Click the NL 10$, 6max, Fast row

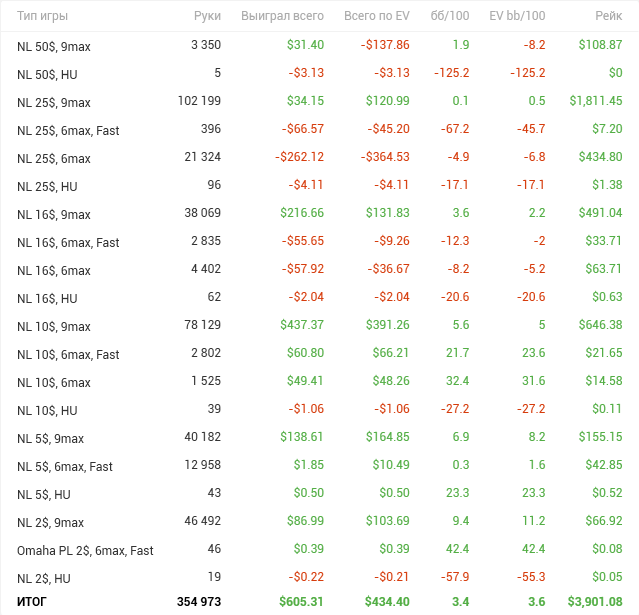pos(68,354)
